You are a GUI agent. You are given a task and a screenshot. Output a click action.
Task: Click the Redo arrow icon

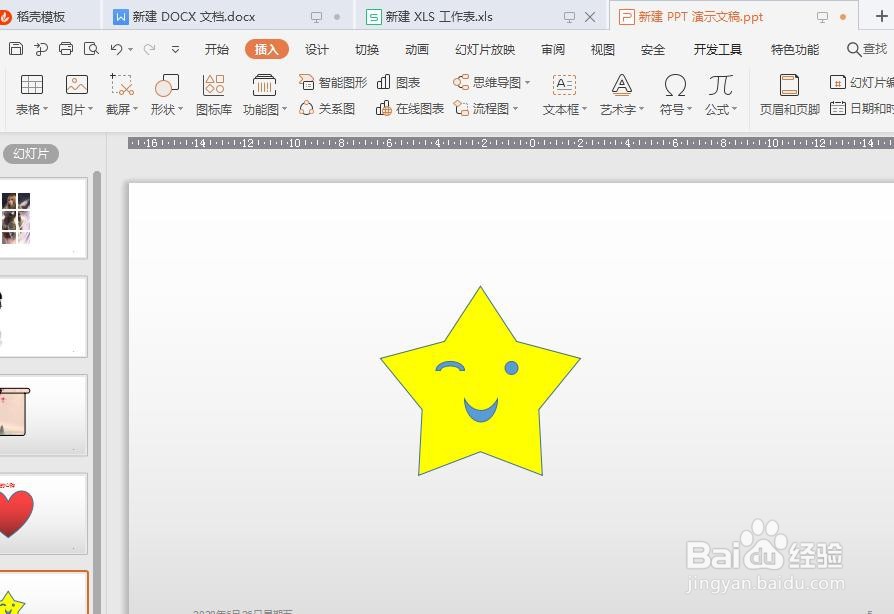149,50
